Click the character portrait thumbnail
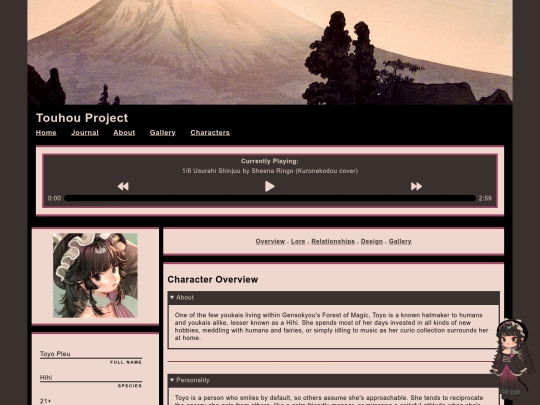The width and height of the screenshot is (540, 405). (x=95, y=275)
